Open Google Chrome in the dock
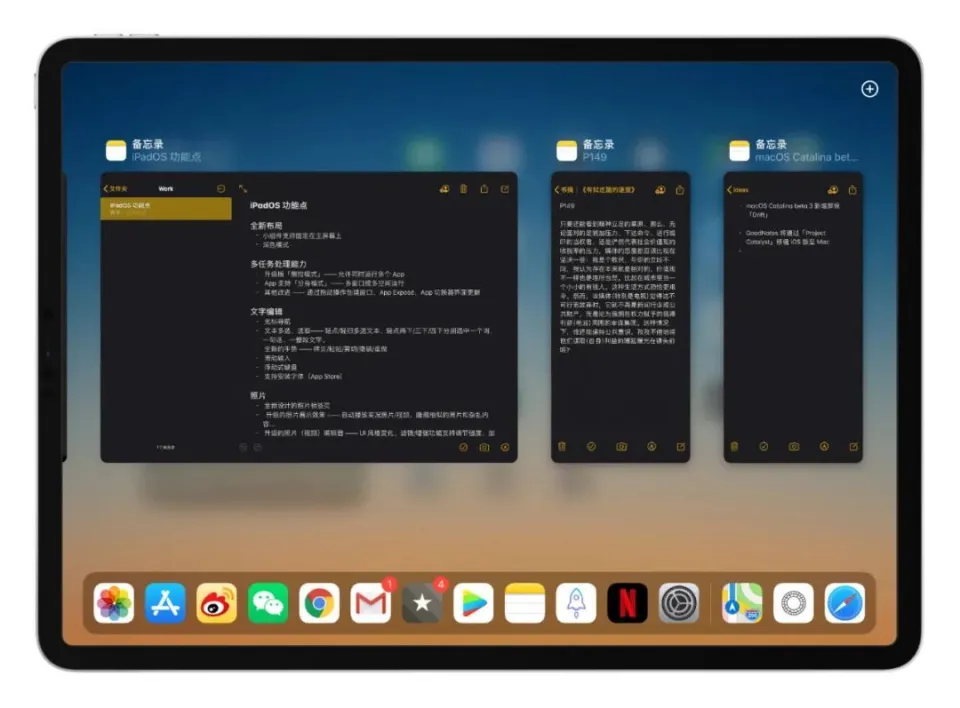This screenshot has height=708, width=960. click(x=319, y=603)
